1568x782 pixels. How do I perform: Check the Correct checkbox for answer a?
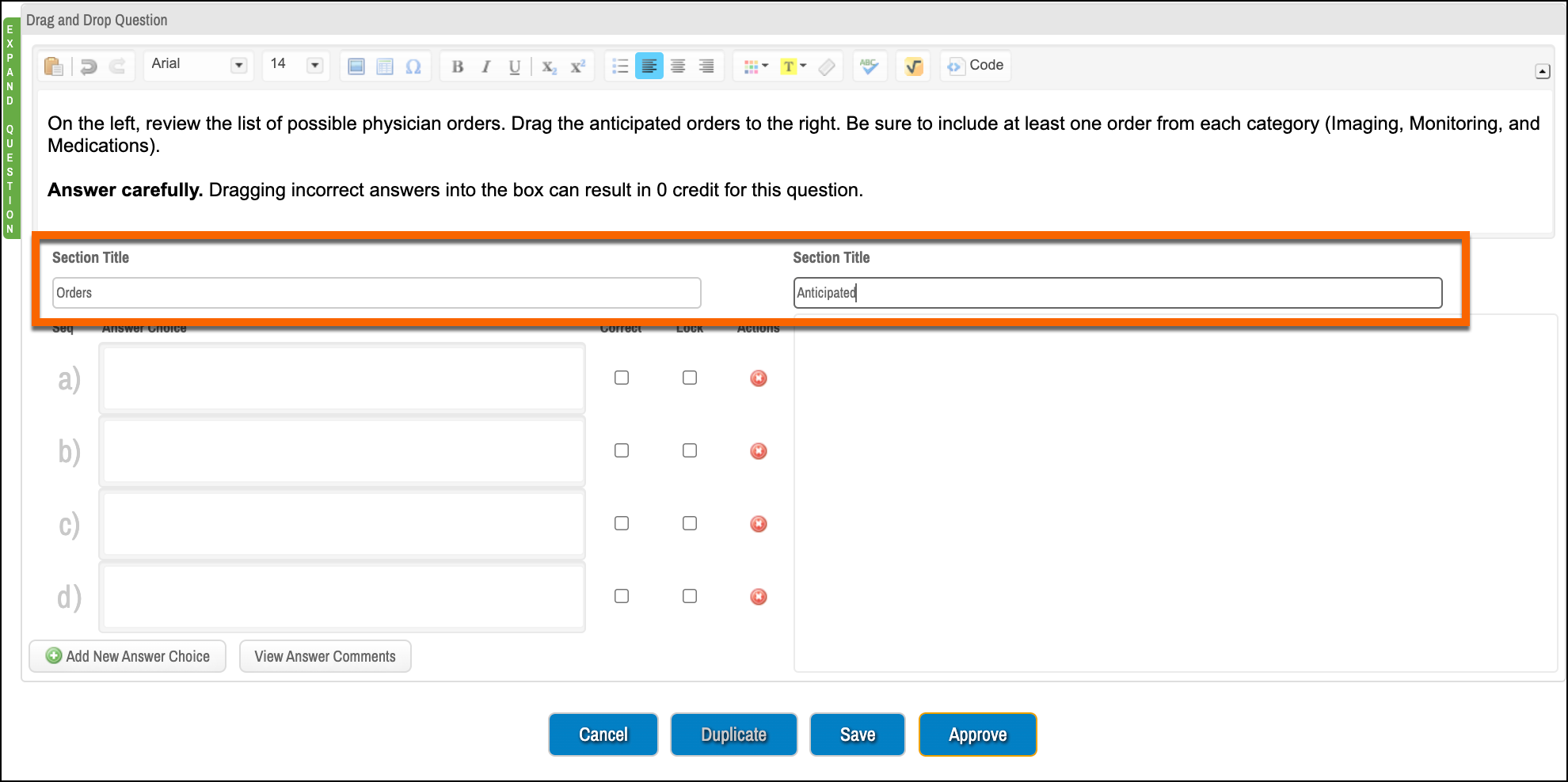point(621,378)
